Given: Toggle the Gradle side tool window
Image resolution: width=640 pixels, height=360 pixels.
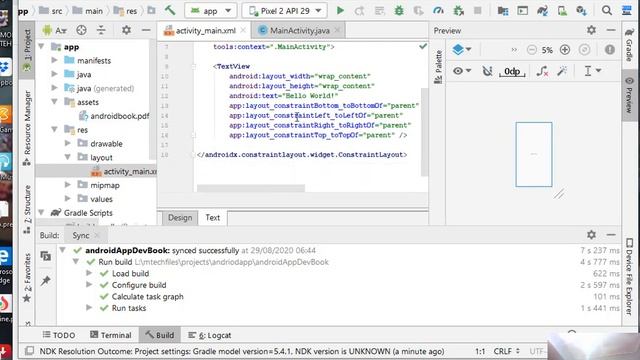Looking at the screenshot, I should [630, 44].
